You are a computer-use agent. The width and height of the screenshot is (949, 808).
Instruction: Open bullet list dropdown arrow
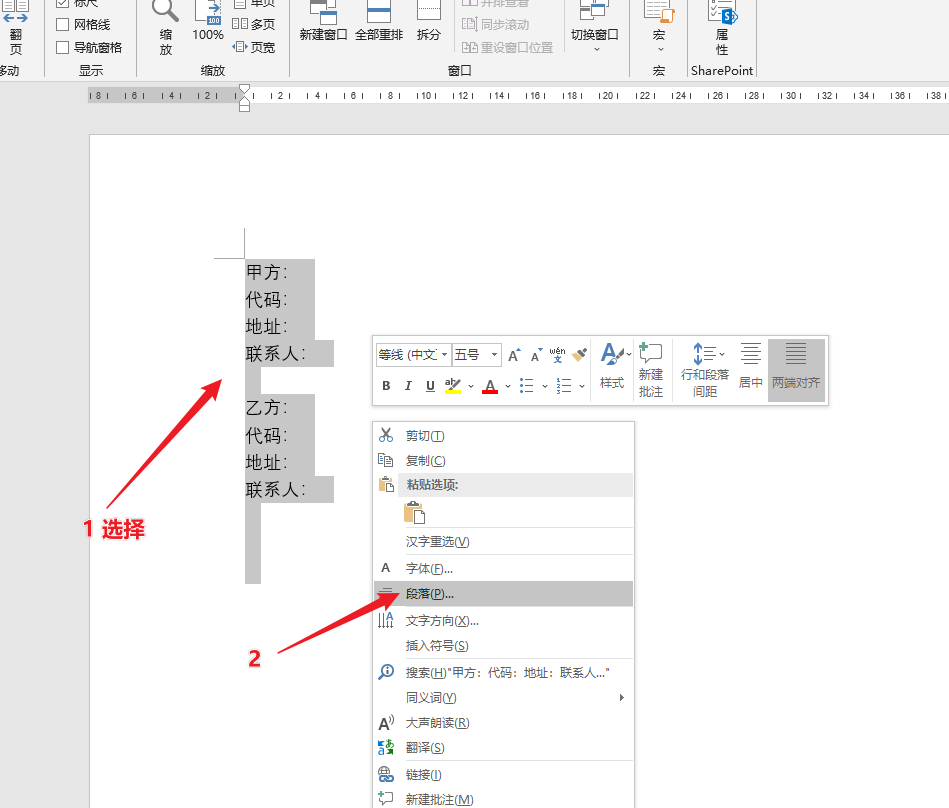(545, 386)
